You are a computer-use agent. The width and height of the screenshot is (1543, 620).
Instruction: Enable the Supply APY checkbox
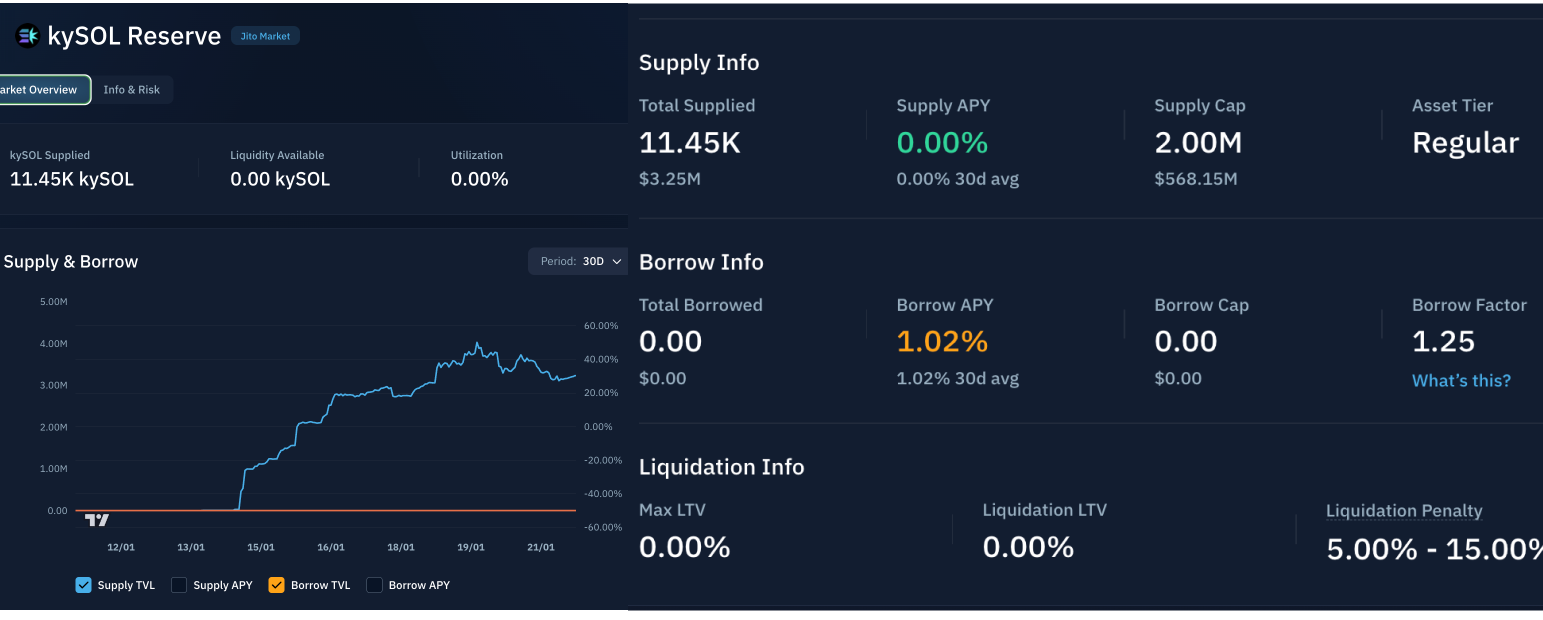(179, 585)
